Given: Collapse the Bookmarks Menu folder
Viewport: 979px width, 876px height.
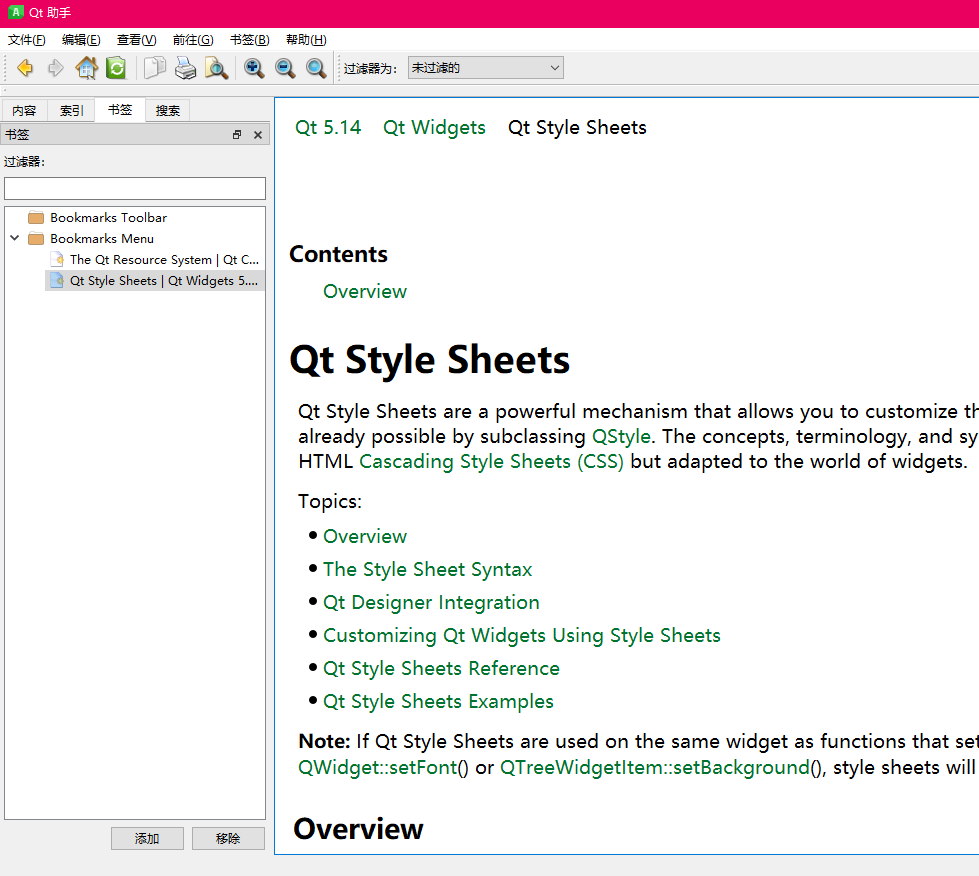Looking at the screenshot, I should tap(15, 238).
